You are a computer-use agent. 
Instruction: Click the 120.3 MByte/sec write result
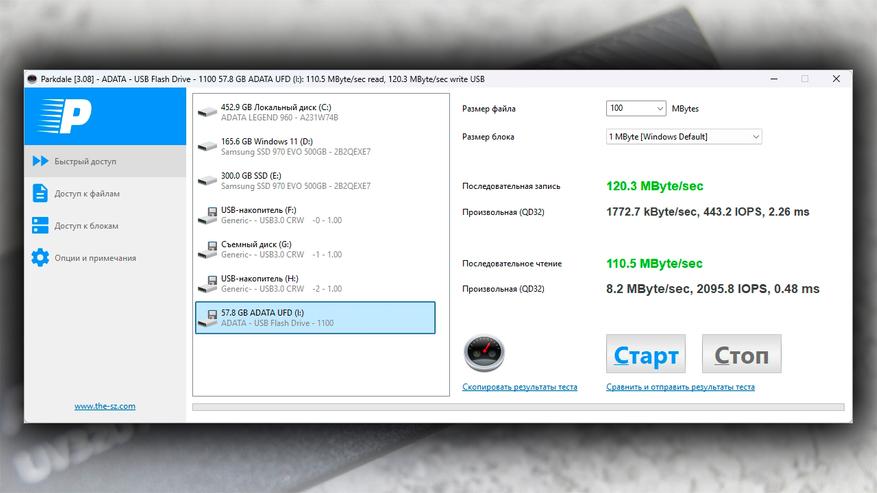pos(654,186)
